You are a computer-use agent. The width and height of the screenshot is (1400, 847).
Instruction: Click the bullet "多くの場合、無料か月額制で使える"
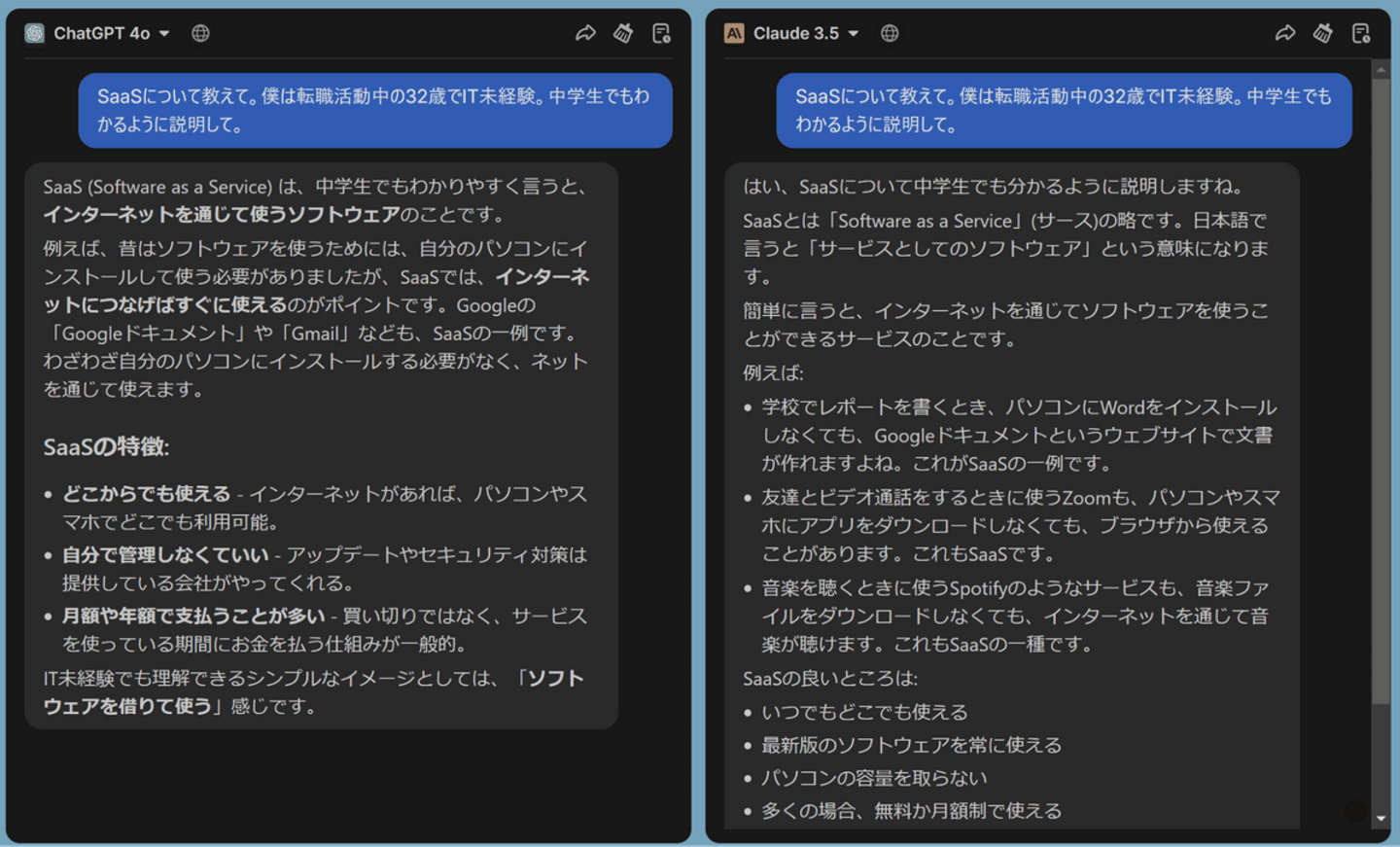(911, 811)
